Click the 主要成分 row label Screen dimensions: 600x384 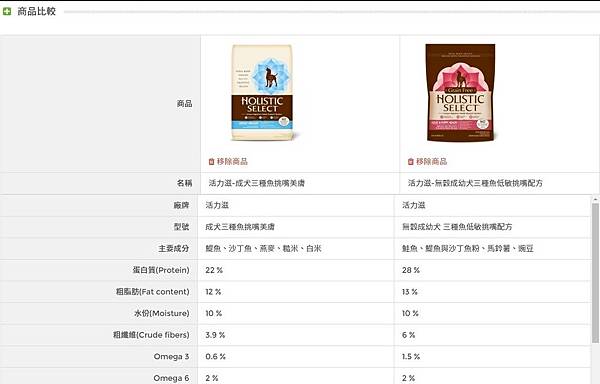click(173, 249)
